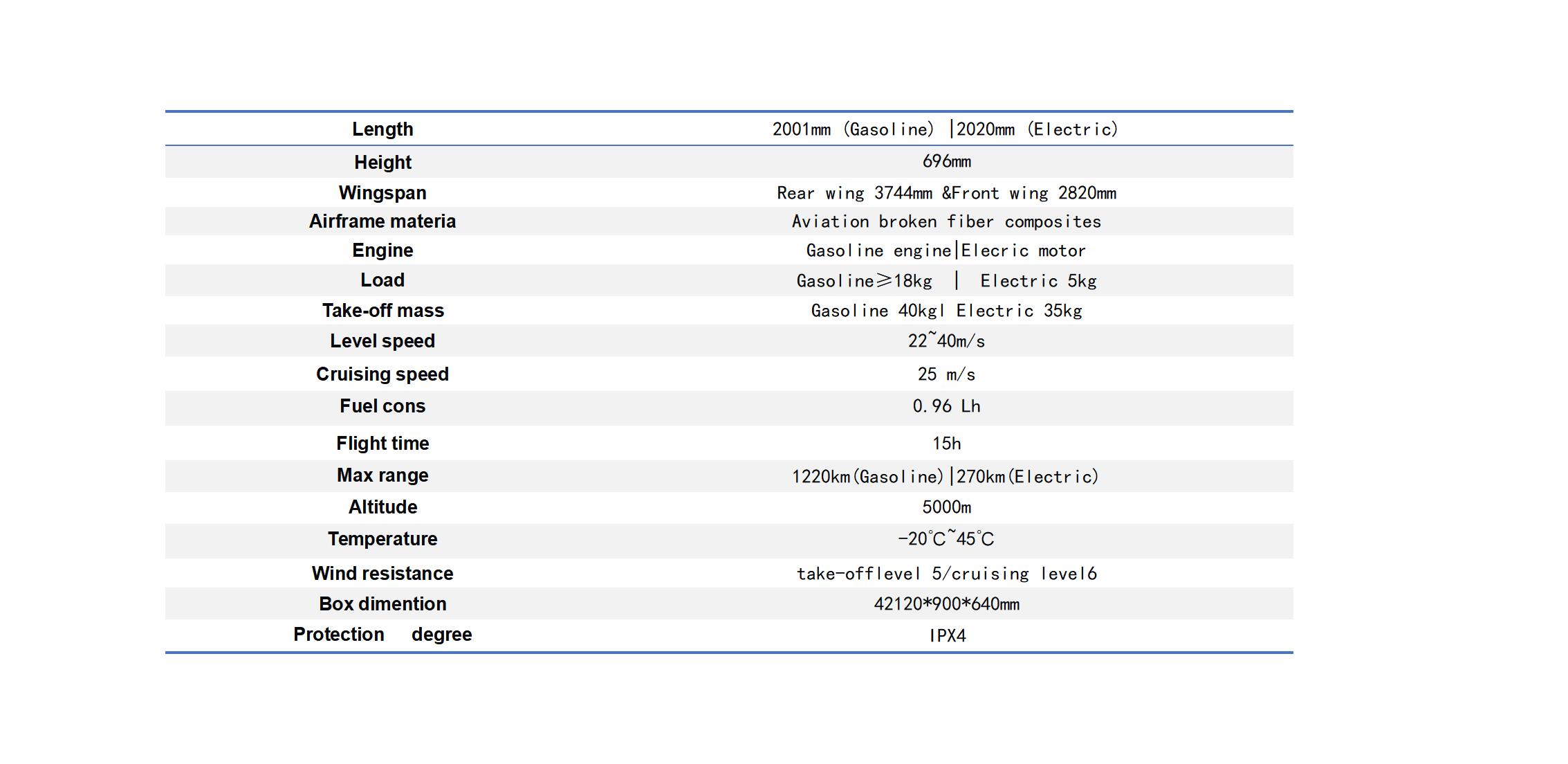Click the Wingspan label cell
1568x764 pixels.
382,193
